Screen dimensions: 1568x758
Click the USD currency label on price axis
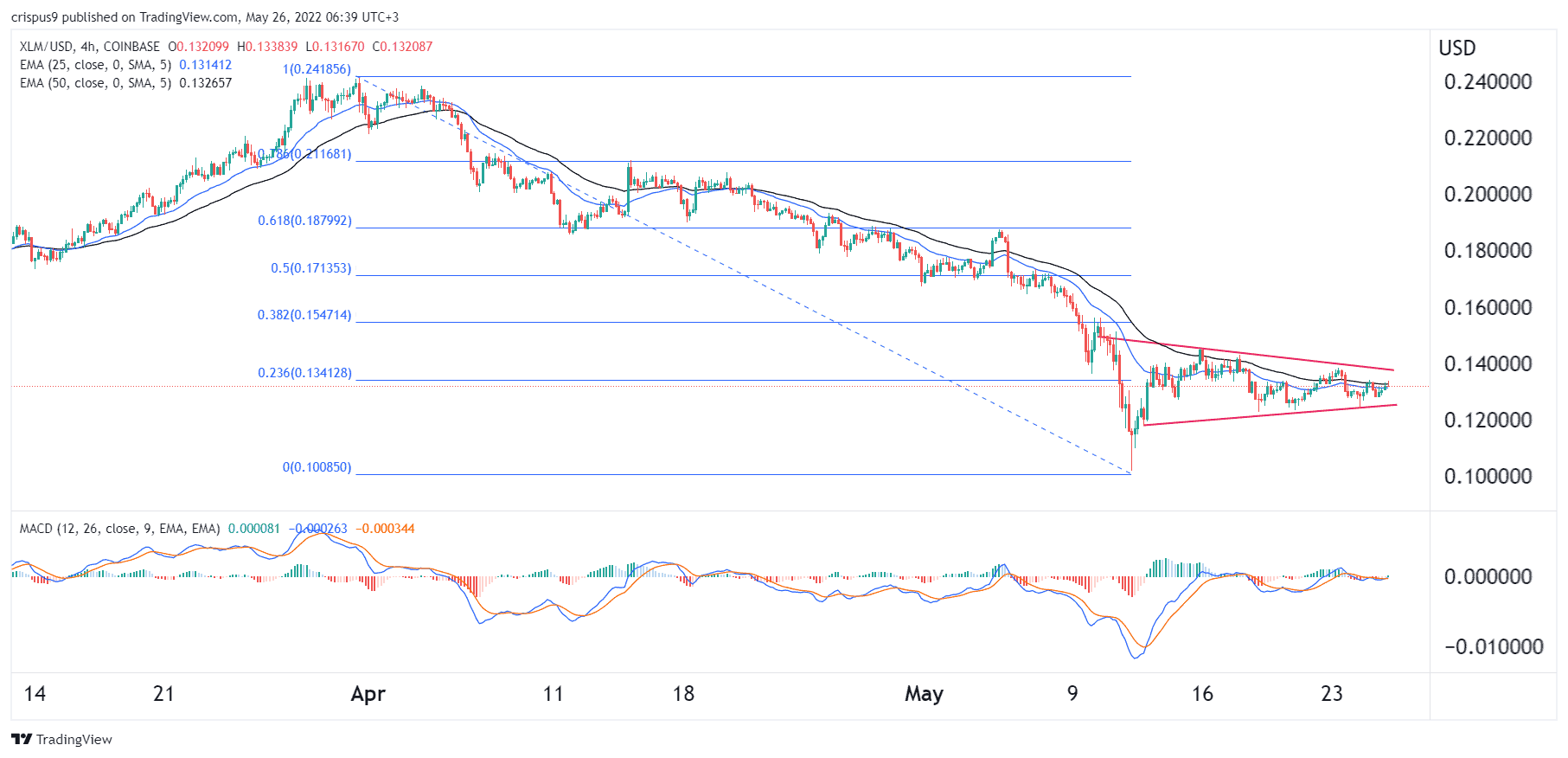[x=1457, y=48]
